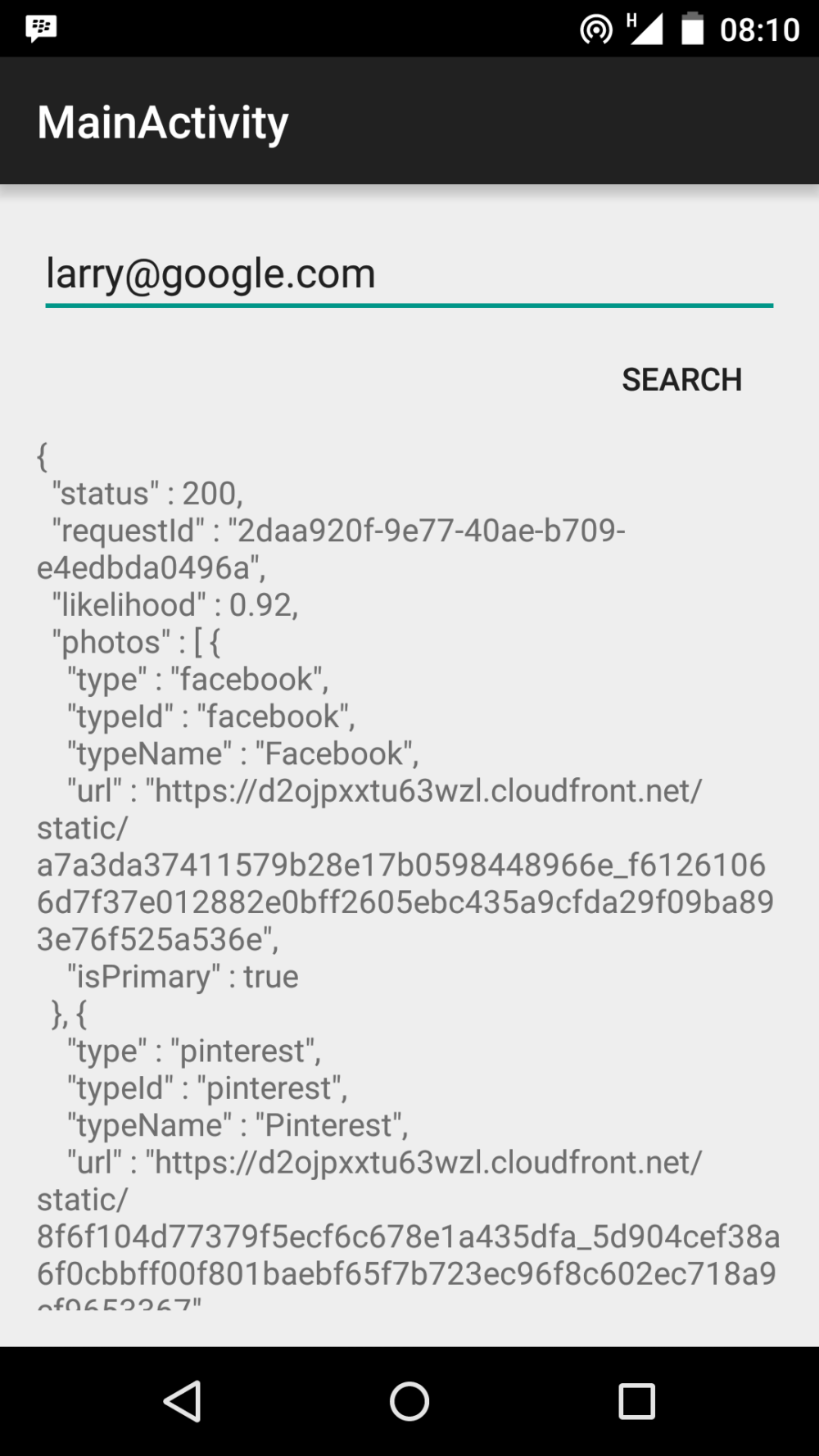Tap the teal underline of the email field
Image resolution: width=819 pixels, height=1456 pixels.
[x=409, y=305]
